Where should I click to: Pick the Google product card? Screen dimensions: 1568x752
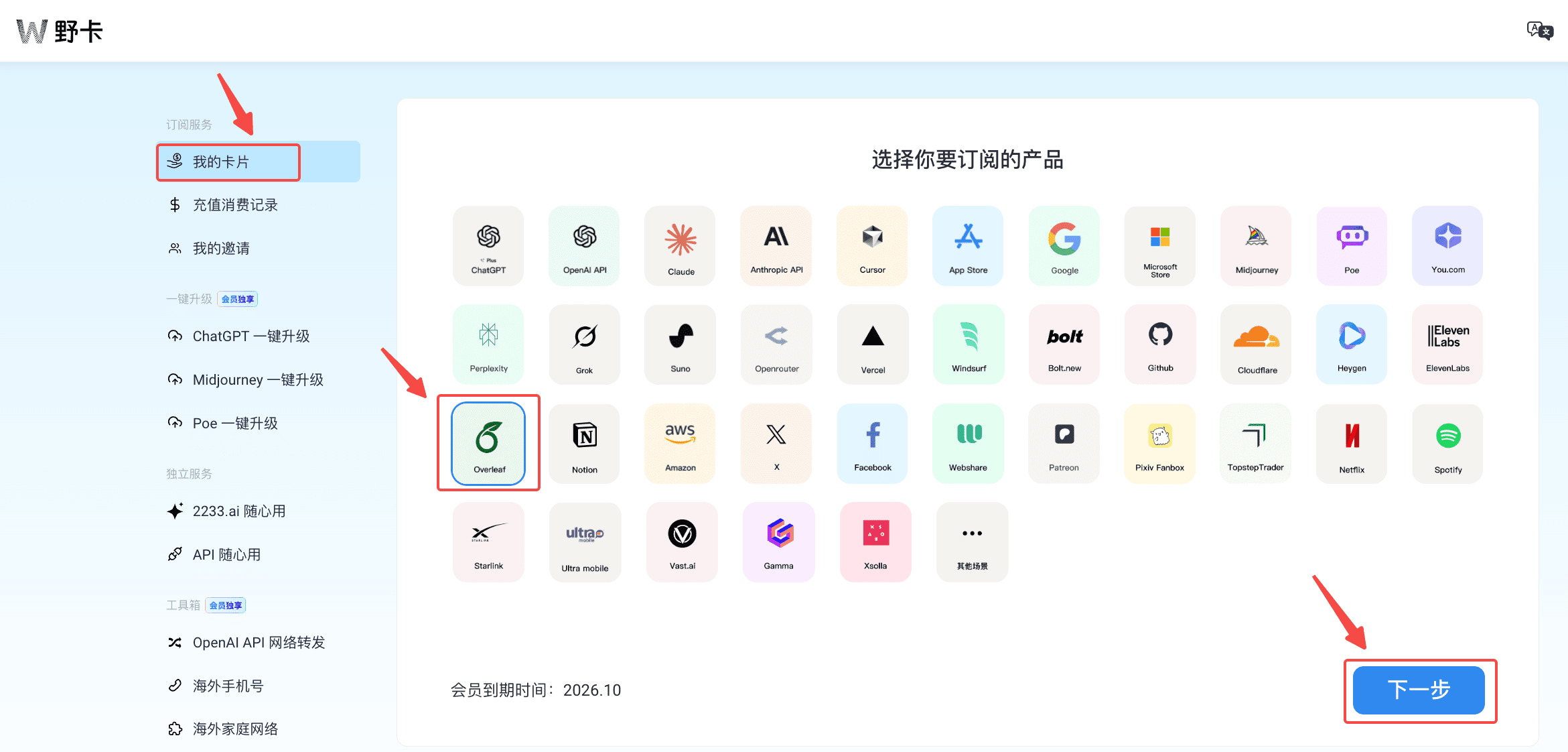click(x=1064, y=245)
